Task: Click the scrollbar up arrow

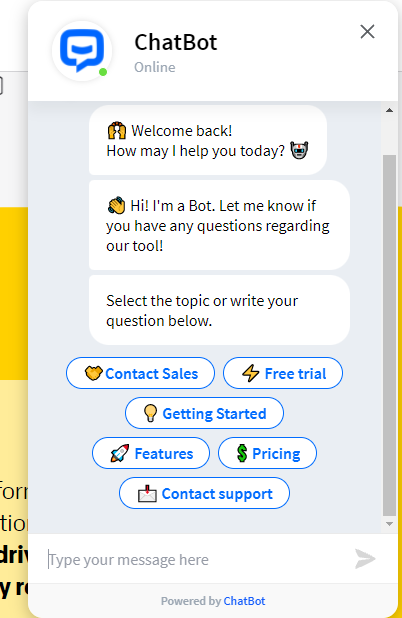Action: (x=389, y=110)
